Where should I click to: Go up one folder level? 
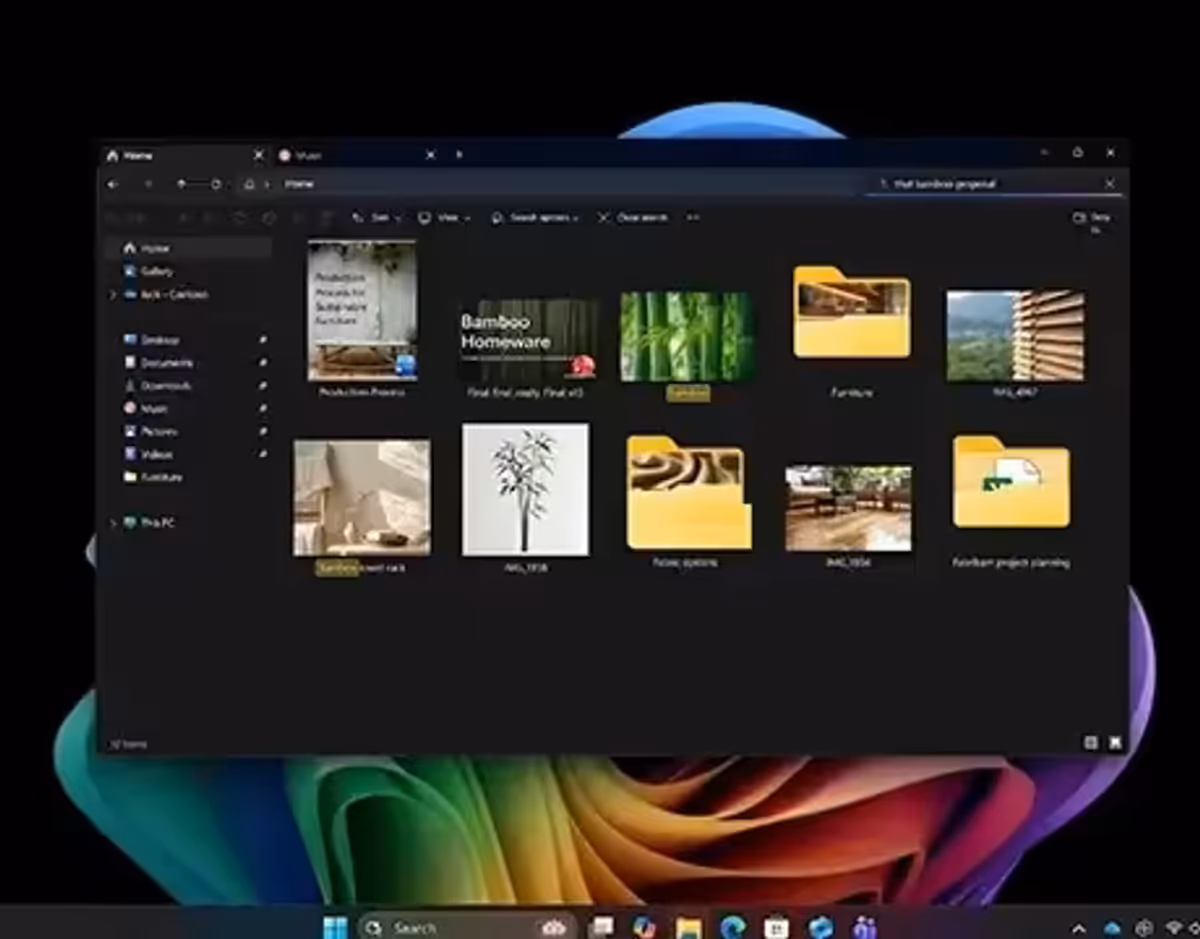[x=181, y=184]
